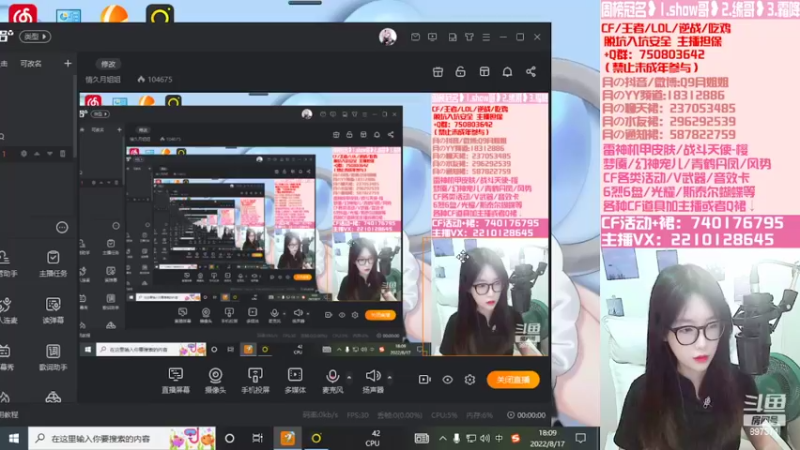Open the message screen icon in title bar
The image size is (800, 450).
click(432, 37)
